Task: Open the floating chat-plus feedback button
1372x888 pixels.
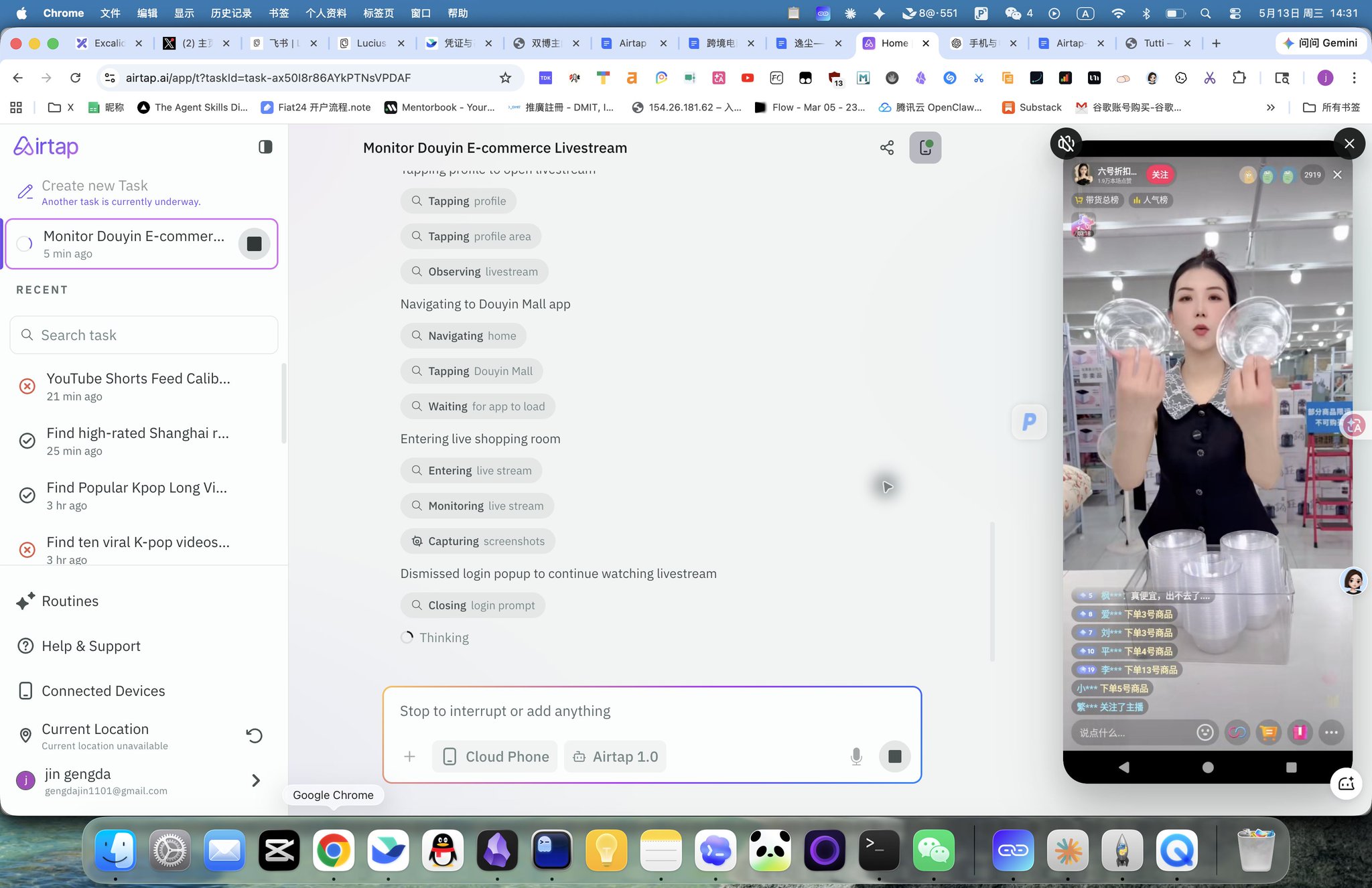Action: pos(1347,784)
